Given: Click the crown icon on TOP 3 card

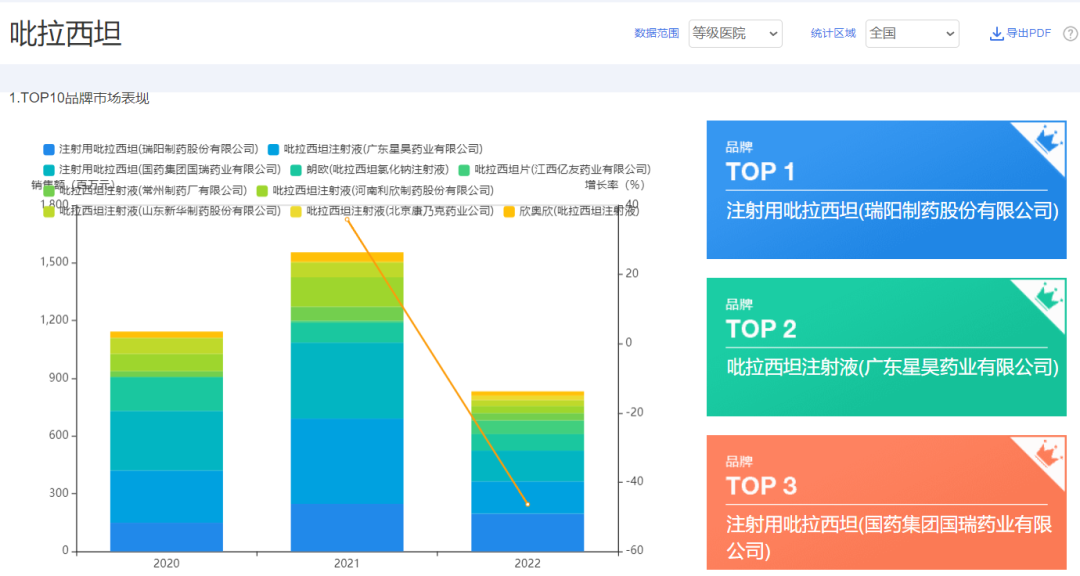Looking at the screenshot, I should [x=1047, y=452].
